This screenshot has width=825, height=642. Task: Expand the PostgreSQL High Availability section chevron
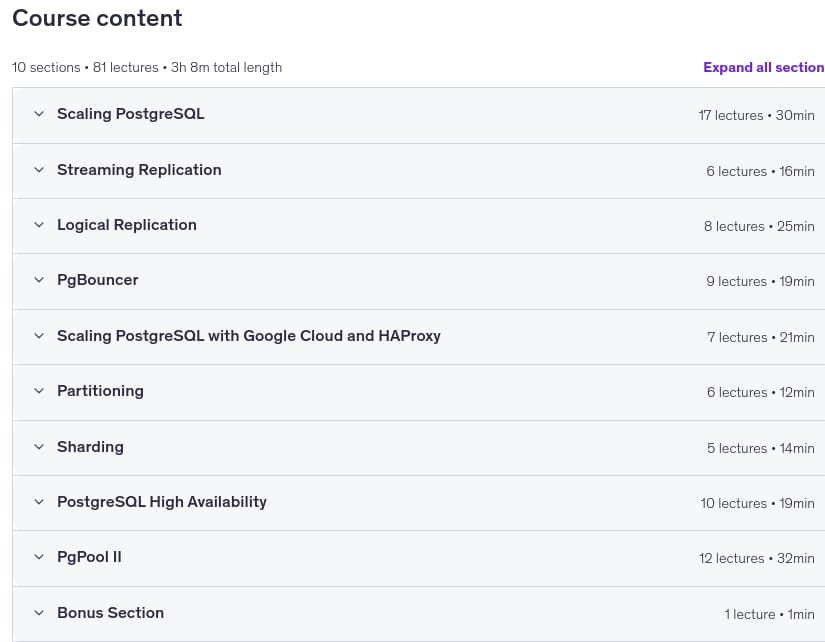click(39, 501)
